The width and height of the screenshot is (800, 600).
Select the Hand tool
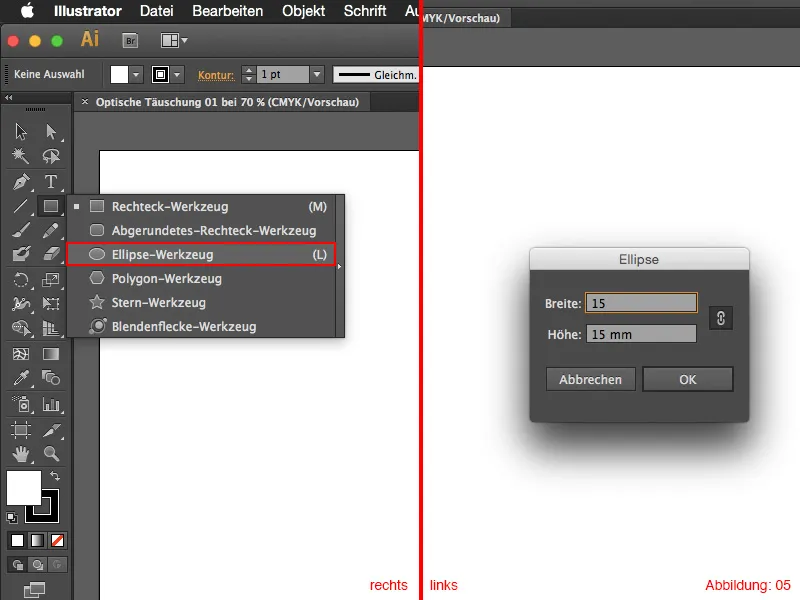tap(21, 454)
